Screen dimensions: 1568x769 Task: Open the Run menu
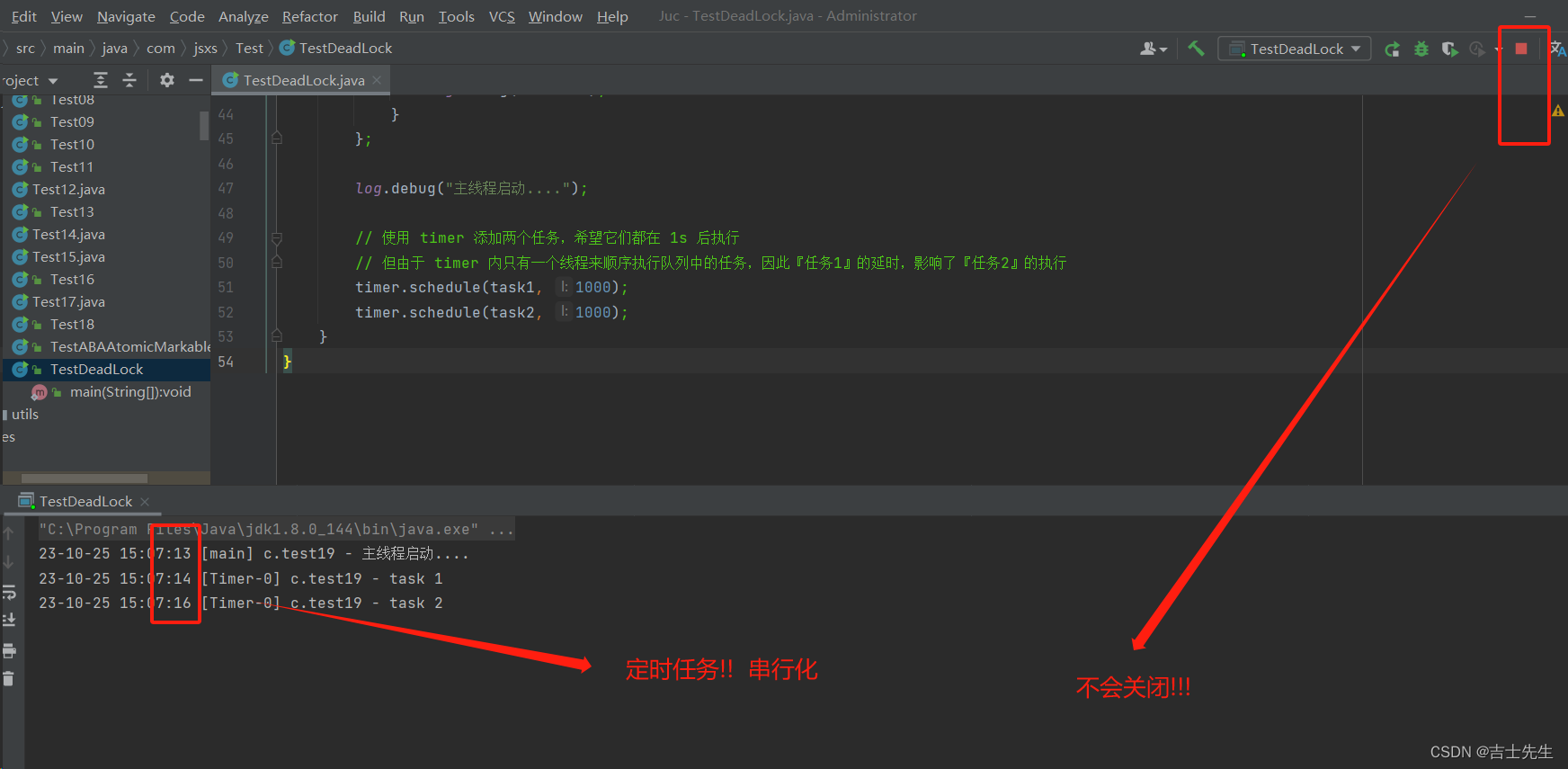412,16
